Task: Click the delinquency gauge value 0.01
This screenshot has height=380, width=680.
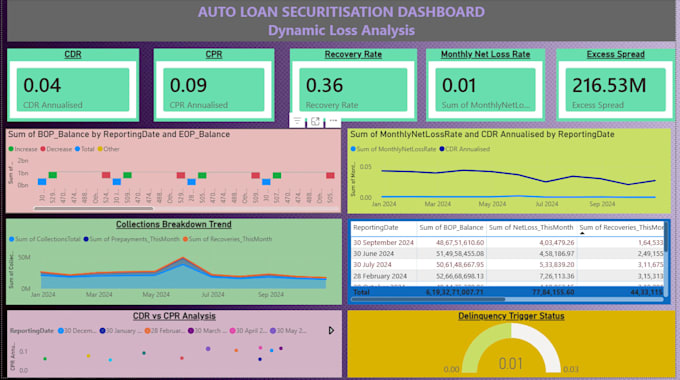Action: pyautogui.click(x=510, y=364)
